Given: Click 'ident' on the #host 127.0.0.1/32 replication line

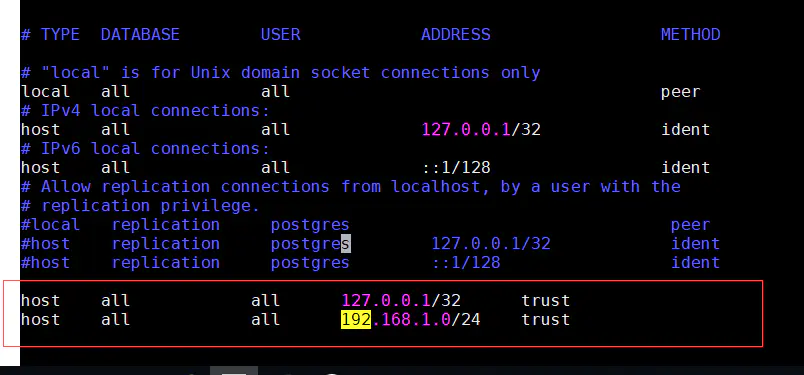Looking at the screenshot, I should [x=695, y=243].
